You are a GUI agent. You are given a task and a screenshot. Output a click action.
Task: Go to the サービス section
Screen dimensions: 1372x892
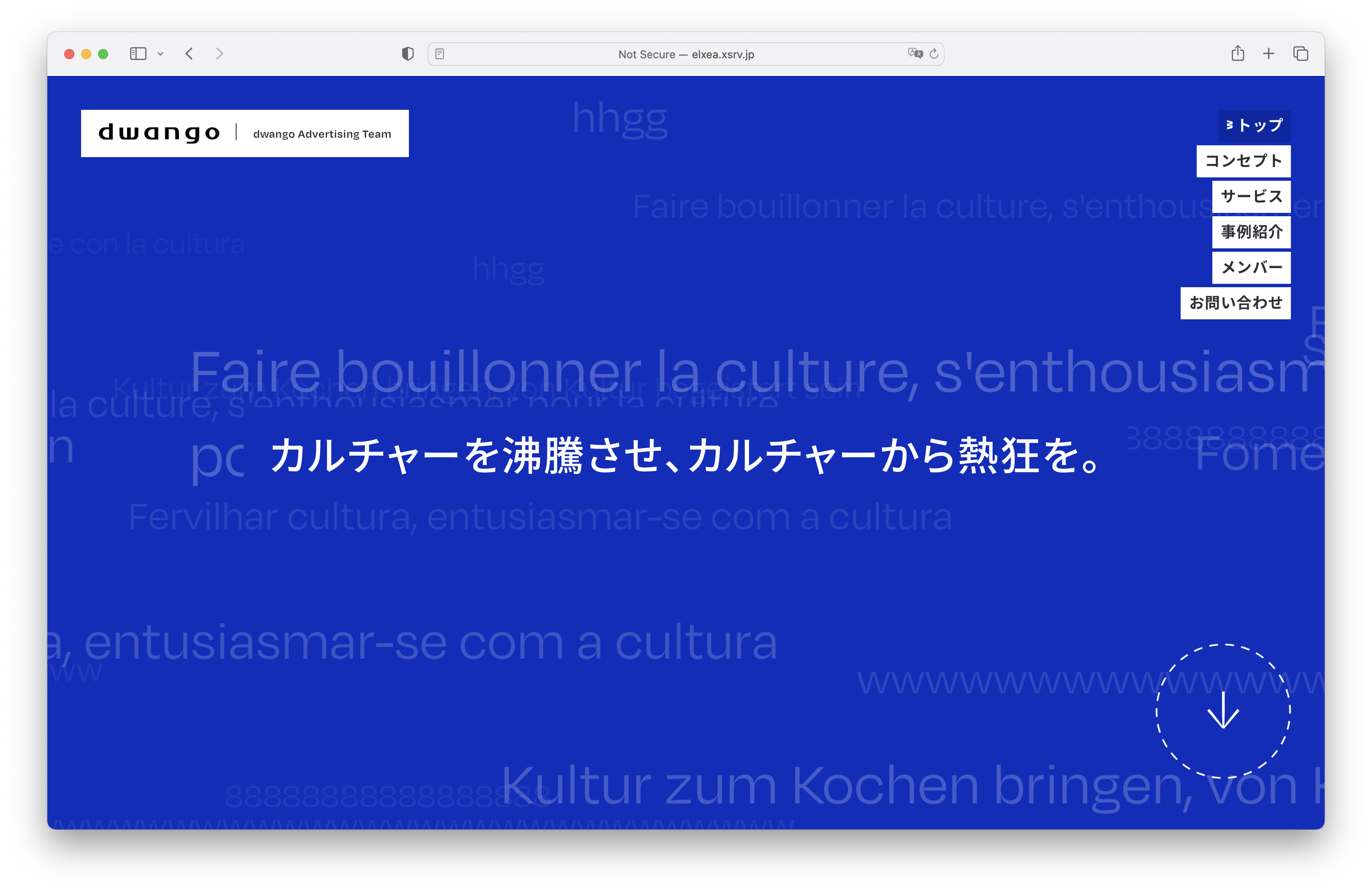pyautogui.click(x=1251, y=196)
